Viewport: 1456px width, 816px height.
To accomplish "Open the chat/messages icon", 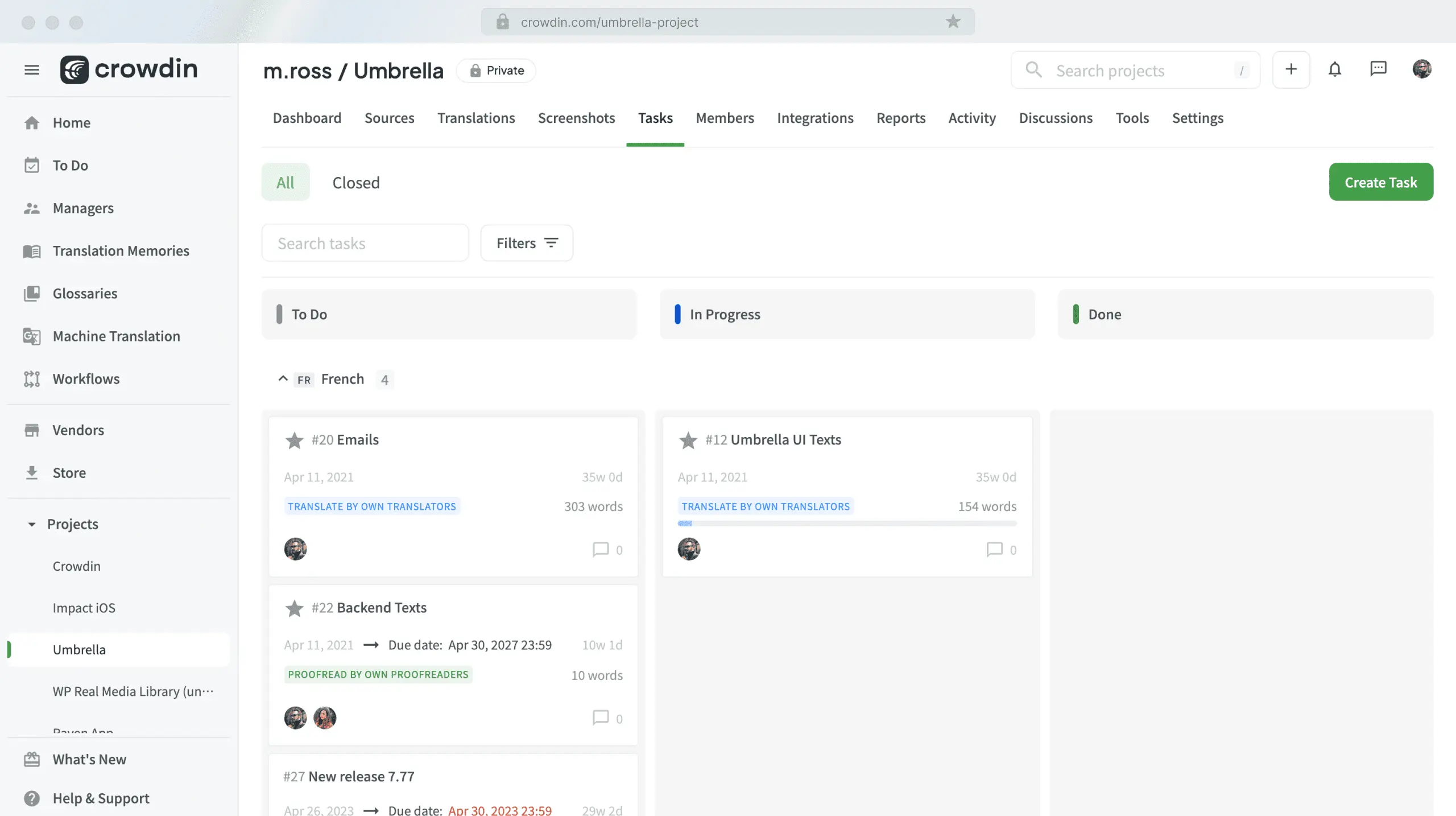I will [1378, 69].
